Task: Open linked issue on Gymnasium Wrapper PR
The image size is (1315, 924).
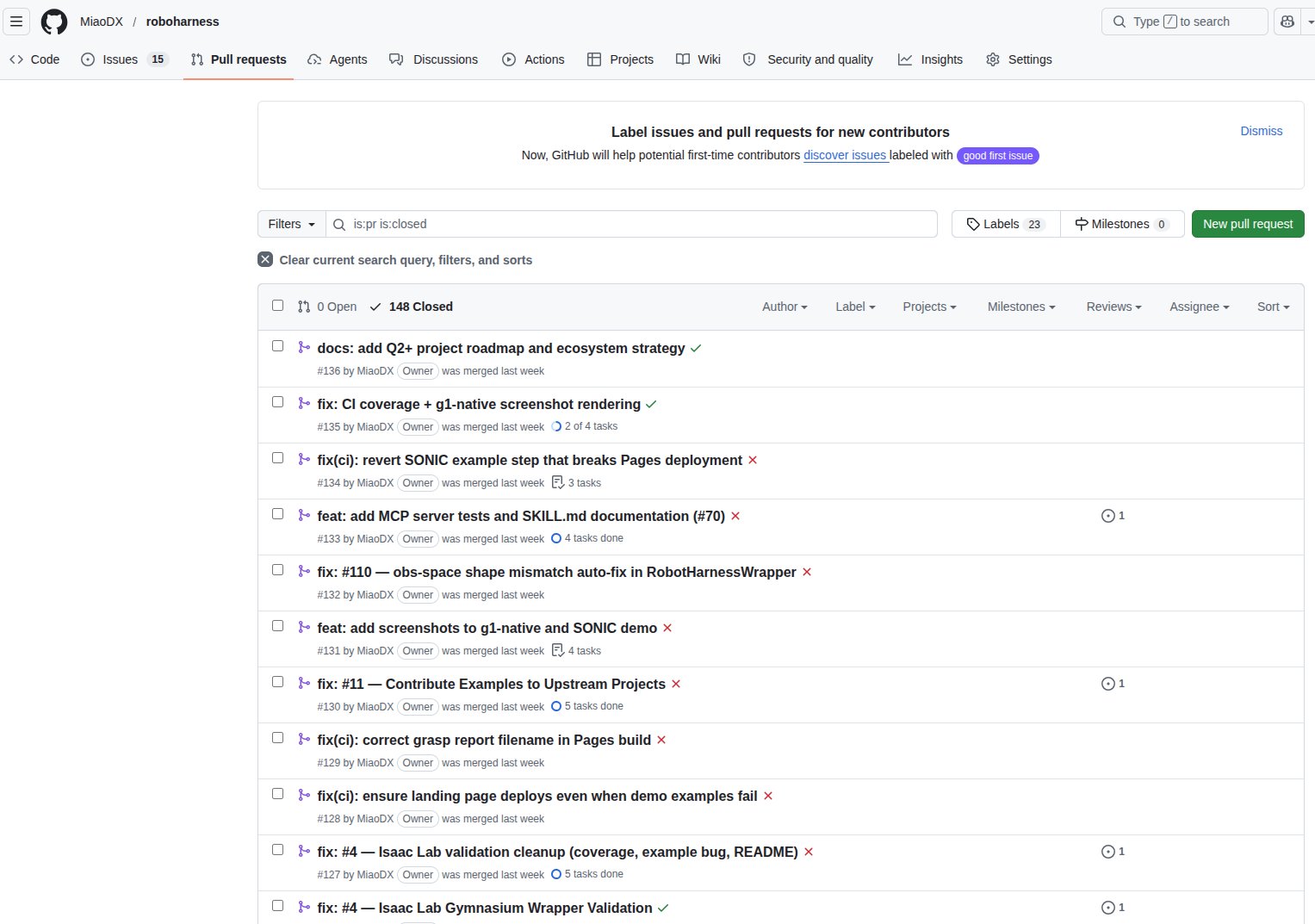Action: 1113,908
